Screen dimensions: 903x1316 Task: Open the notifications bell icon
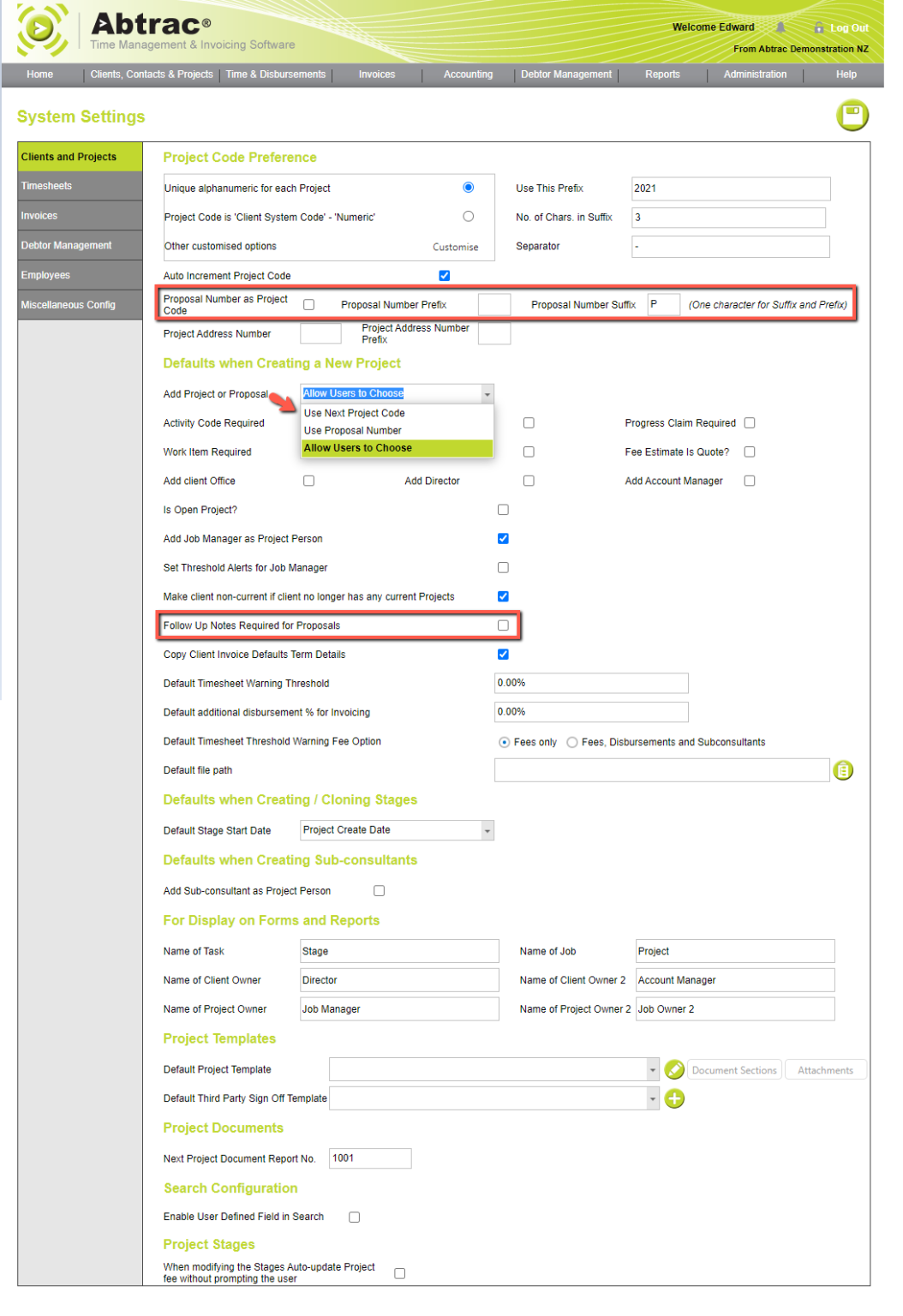coord(779,27)
